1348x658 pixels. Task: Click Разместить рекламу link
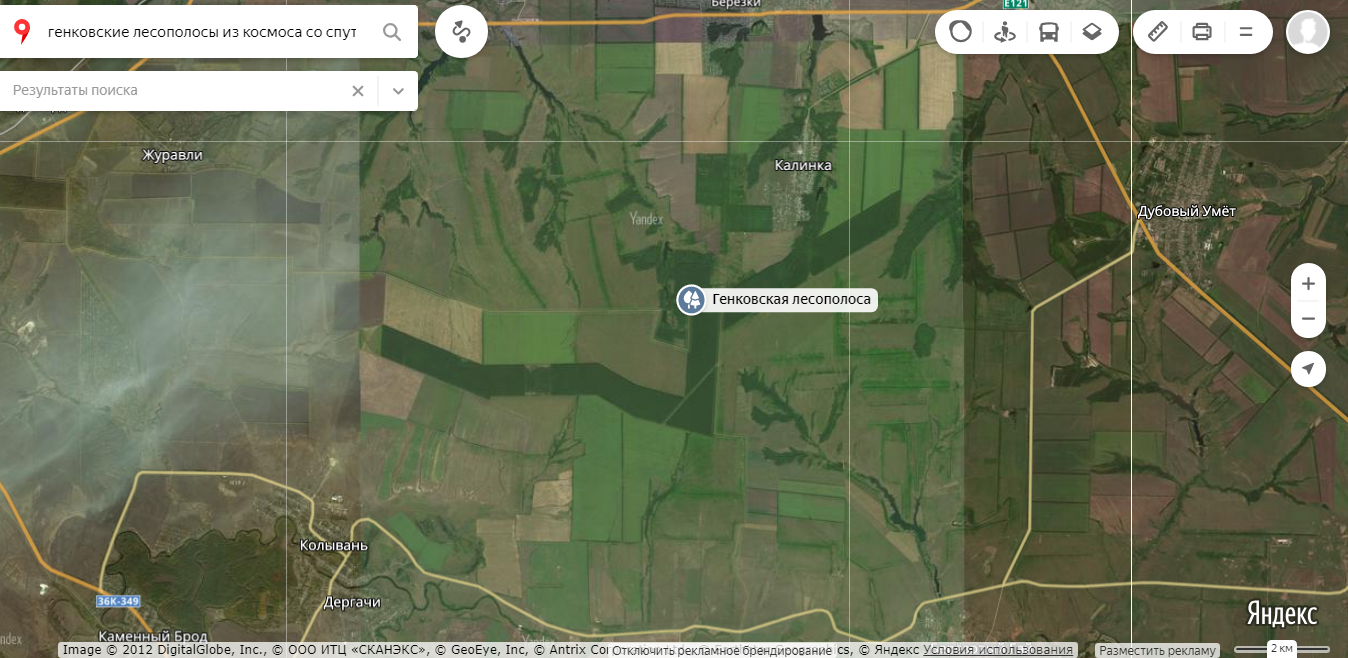(1158, 650)
